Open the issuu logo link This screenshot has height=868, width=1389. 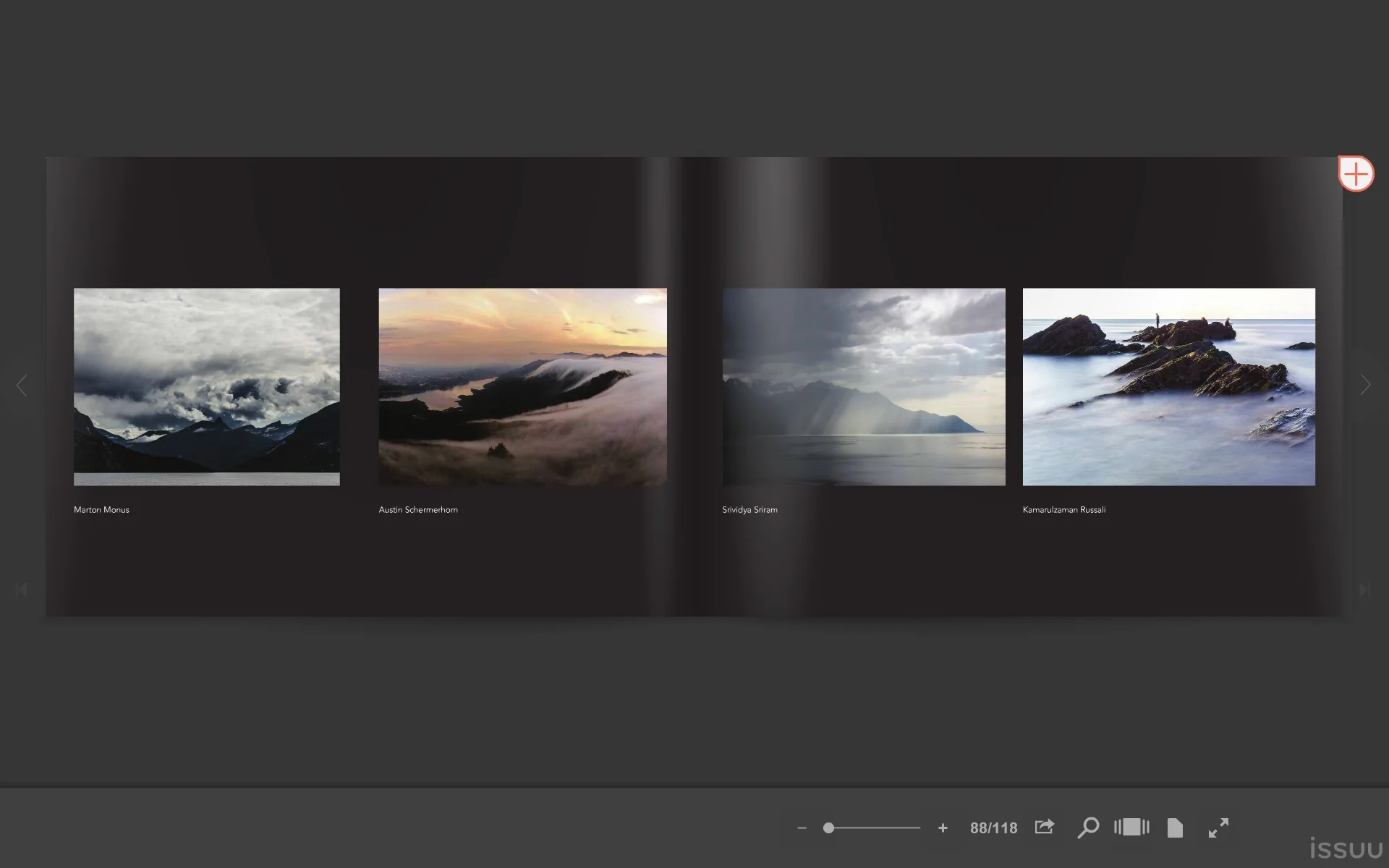click(x=1346, y=848)
